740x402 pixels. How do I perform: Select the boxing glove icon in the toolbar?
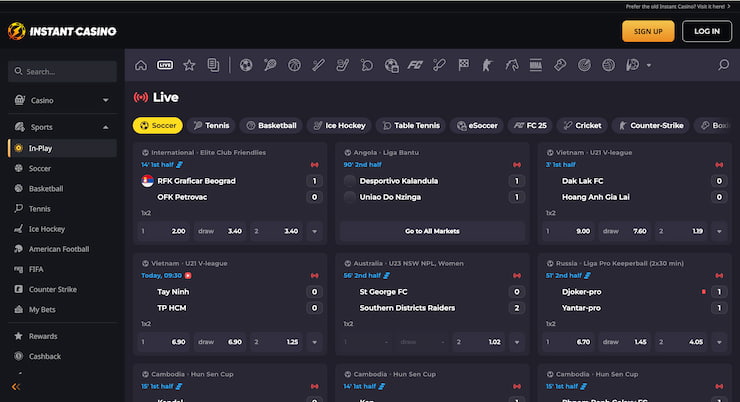[x=560, y=65]
